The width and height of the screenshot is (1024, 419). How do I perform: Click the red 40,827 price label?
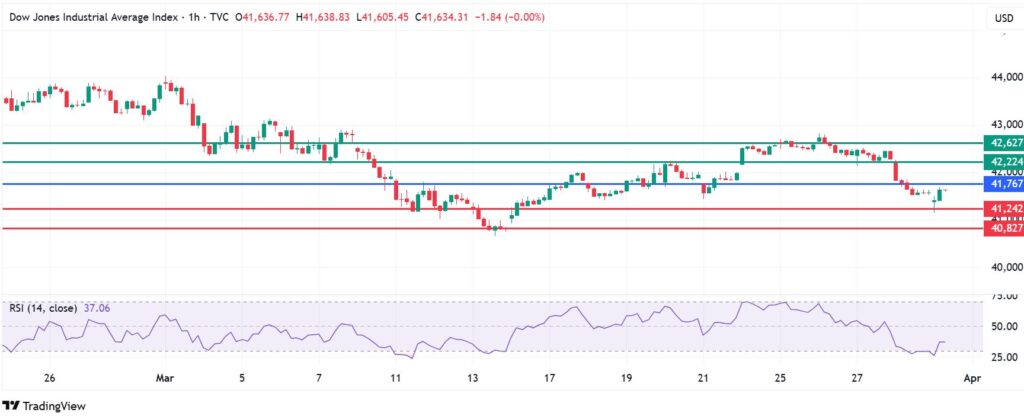click(1003, 228)
